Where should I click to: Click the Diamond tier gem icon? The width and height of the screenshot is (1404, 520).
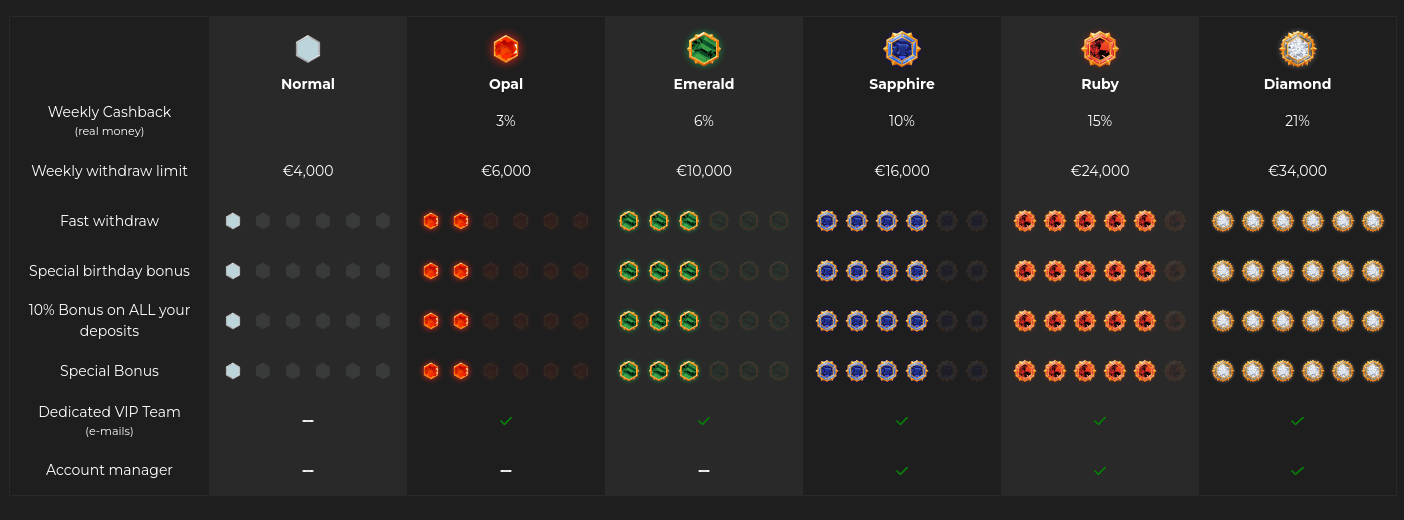tap(1298, 49)
